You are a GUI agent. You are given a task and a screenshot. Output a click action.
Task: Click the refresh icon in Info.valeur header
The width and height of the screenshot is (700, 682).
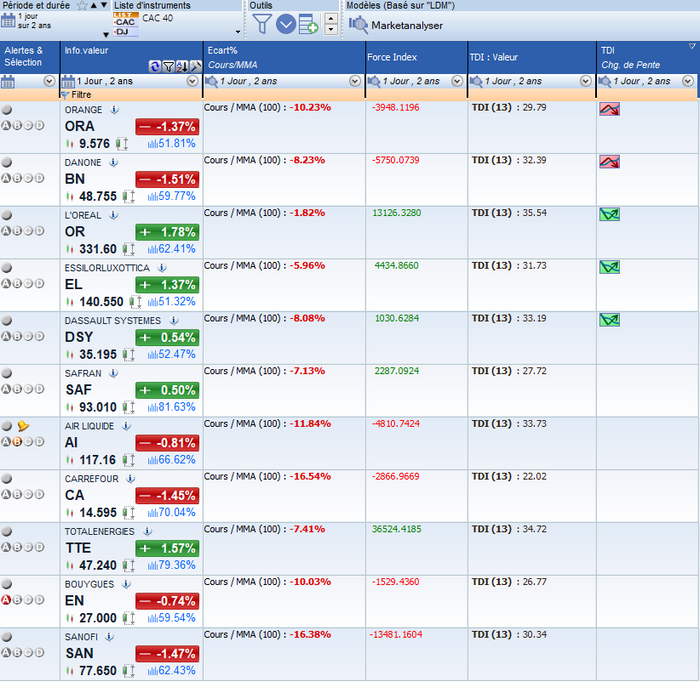click(155, 67)
